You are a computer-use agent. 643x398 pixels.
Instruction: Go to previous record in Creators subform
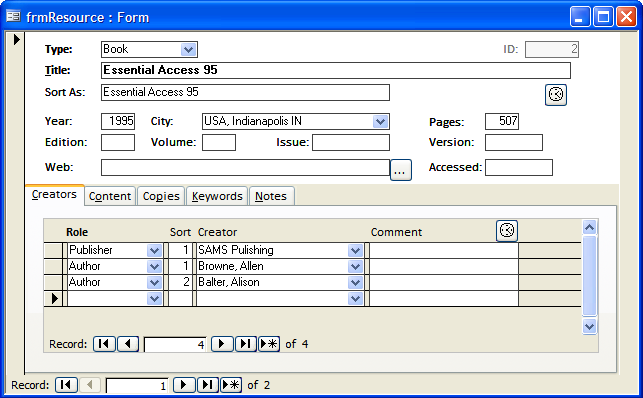coord(128,343)
